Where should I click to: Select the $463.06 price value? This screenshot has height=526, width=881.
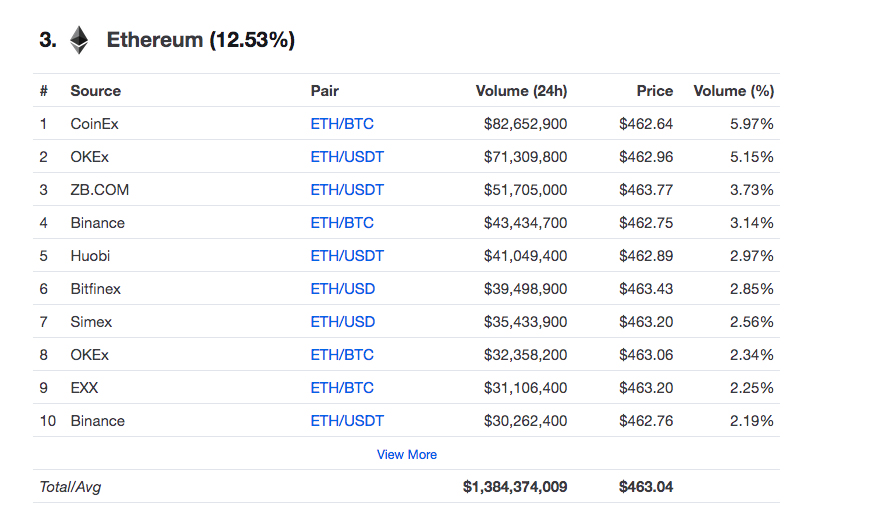(x=646, y=355)
